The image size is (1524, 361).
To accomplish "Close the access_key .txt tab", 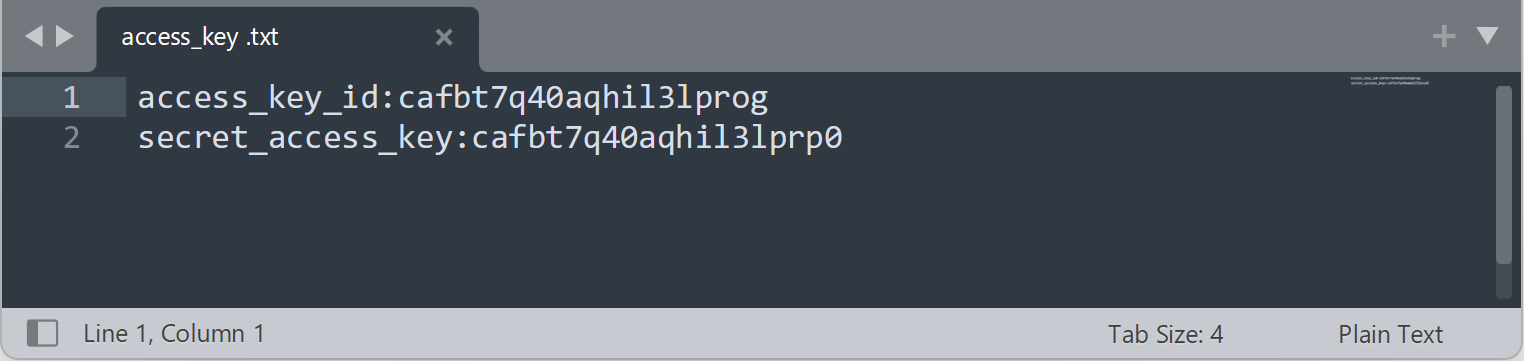I will tap(444, 38).
